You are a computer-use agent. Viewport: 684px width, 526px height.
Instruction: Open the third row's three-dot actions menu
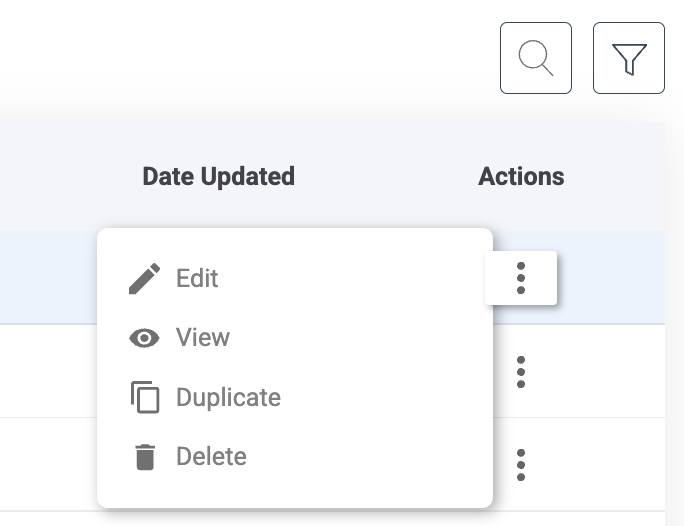coord(521,464)
